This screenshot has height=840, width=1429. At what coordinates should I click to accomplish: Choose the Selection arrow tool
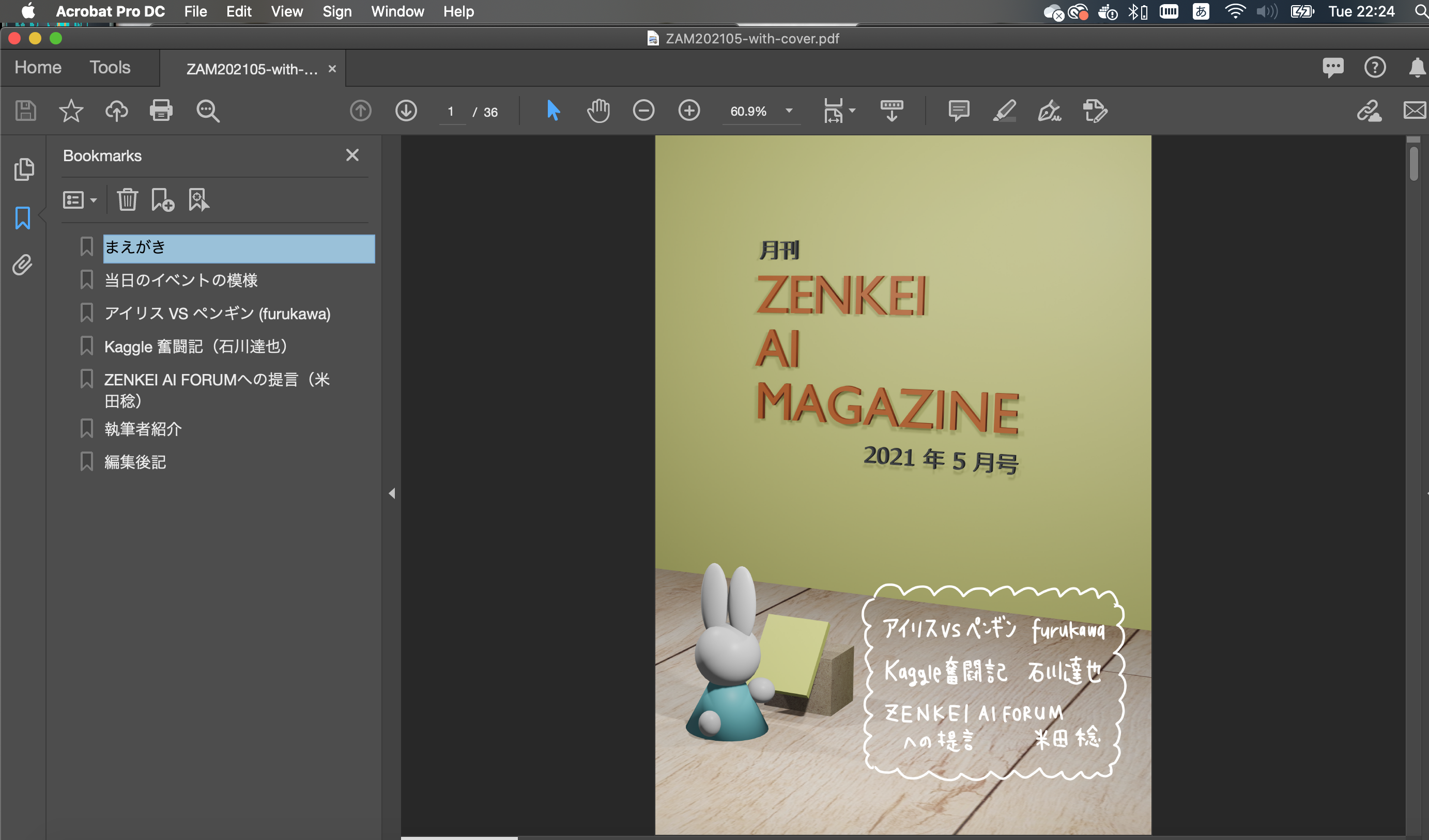point(554,111)
